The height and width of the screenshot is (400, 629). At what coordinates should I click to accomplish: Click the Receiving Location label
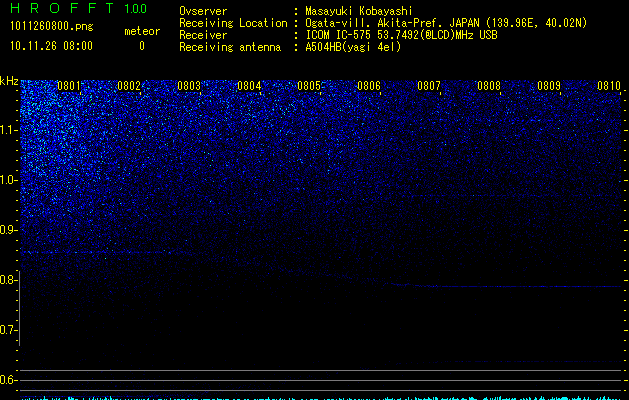tap(233, 23)
